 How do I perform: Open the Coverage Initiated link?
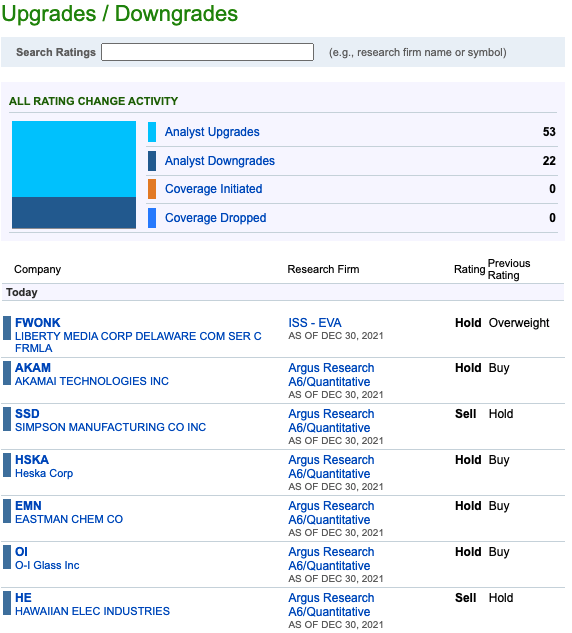214,189
